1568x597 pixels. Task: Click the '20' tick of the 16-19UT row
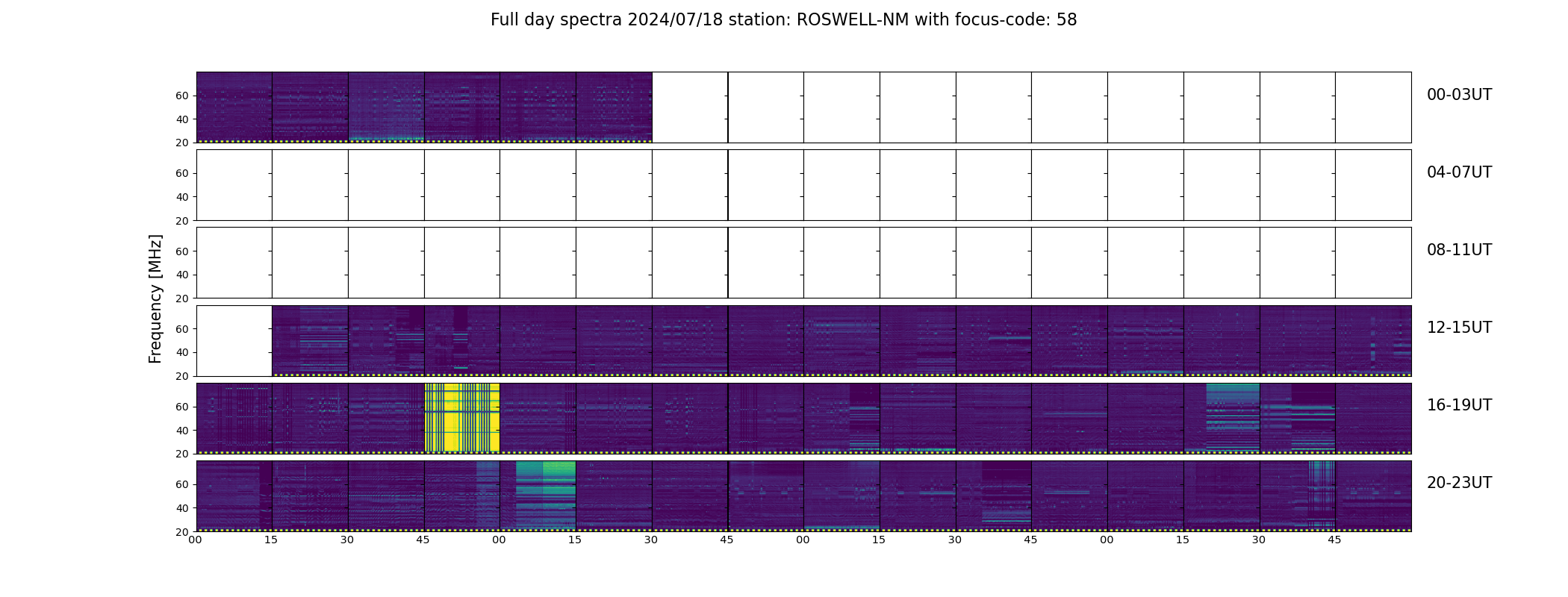pos(182,454)
